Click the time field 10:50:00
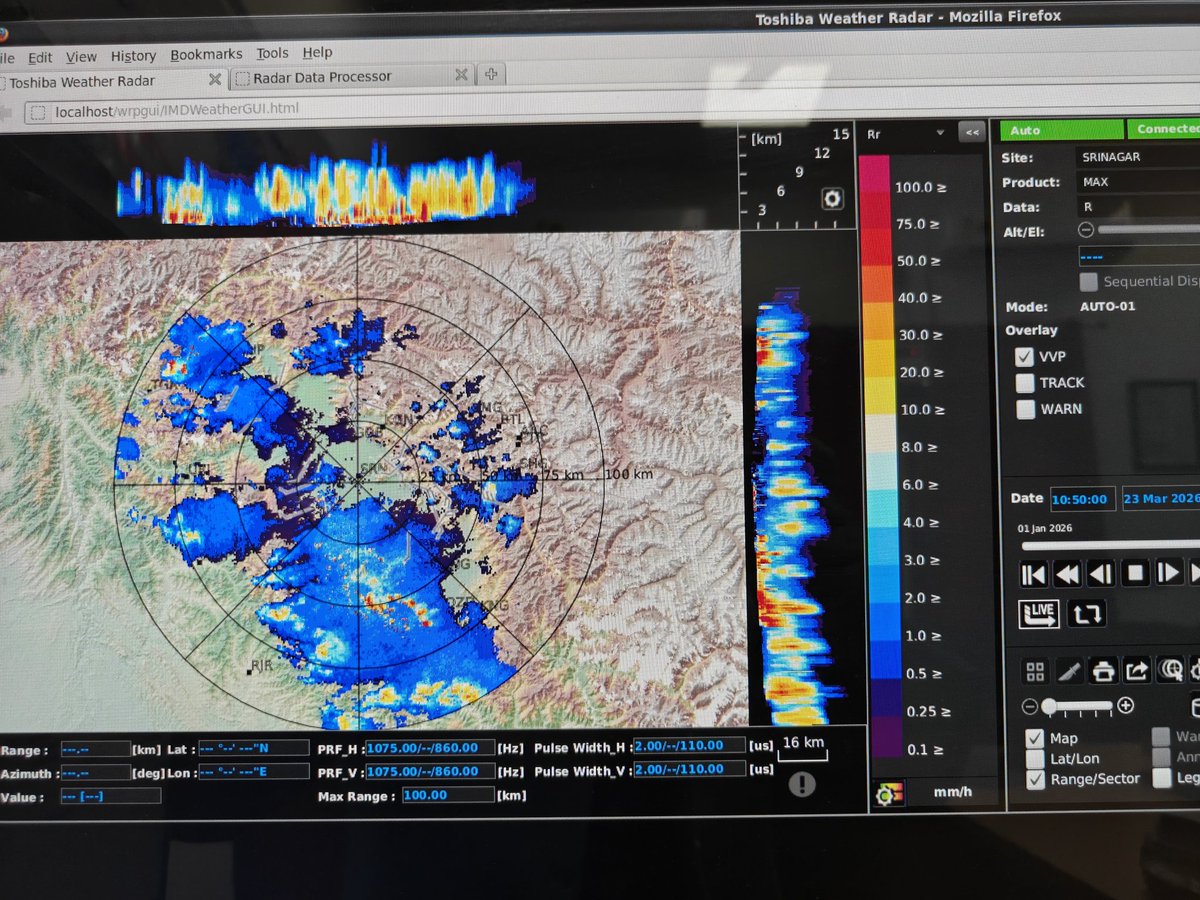 point(1083,498)
